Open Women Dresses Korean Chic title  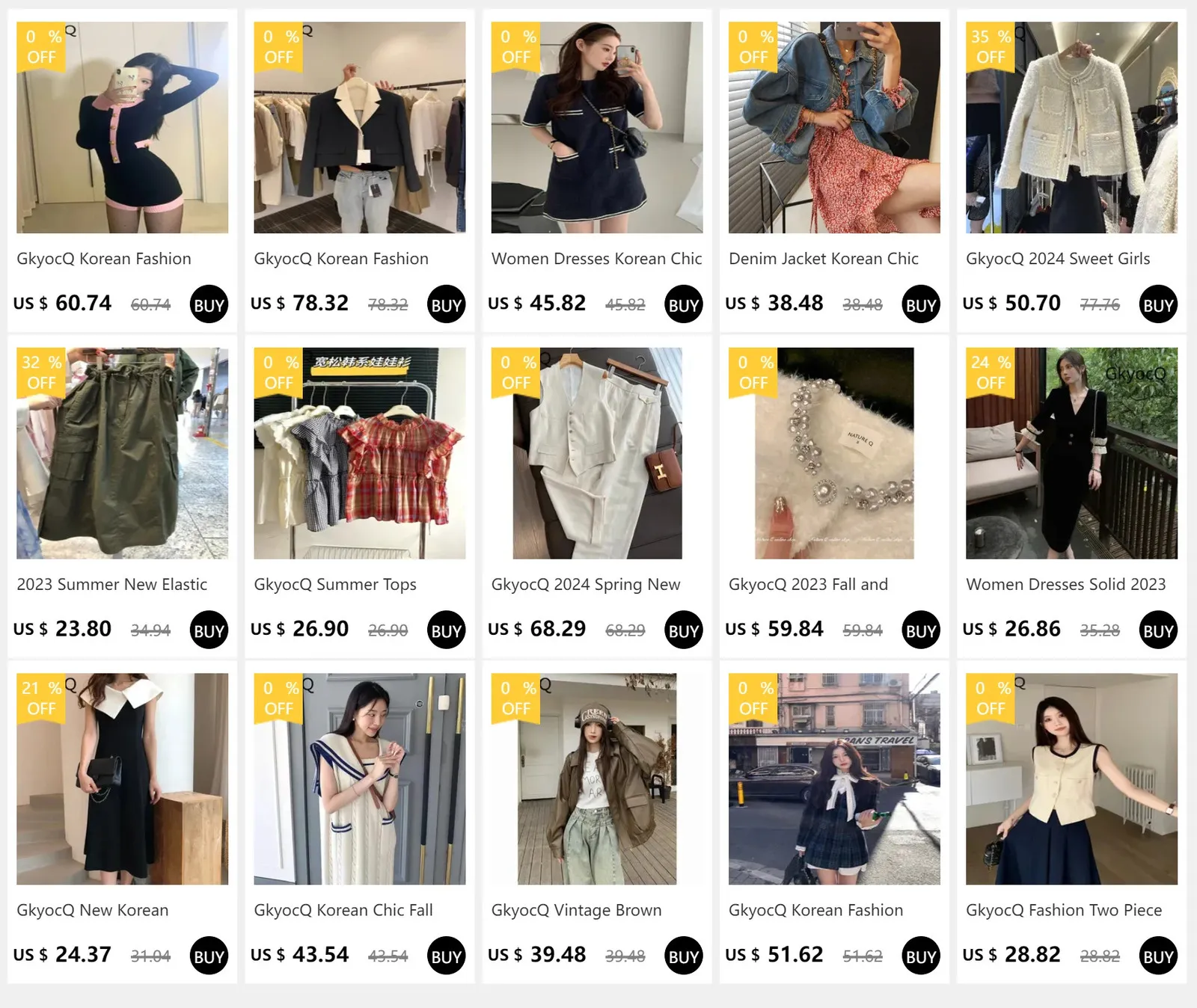coord(596,259)
